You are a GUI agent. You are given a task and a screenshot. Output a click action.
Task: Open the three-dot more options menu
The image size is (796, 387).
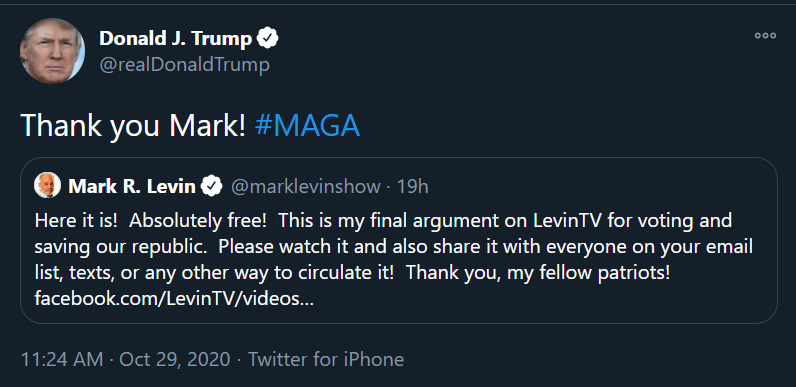(x=765, y=36)
